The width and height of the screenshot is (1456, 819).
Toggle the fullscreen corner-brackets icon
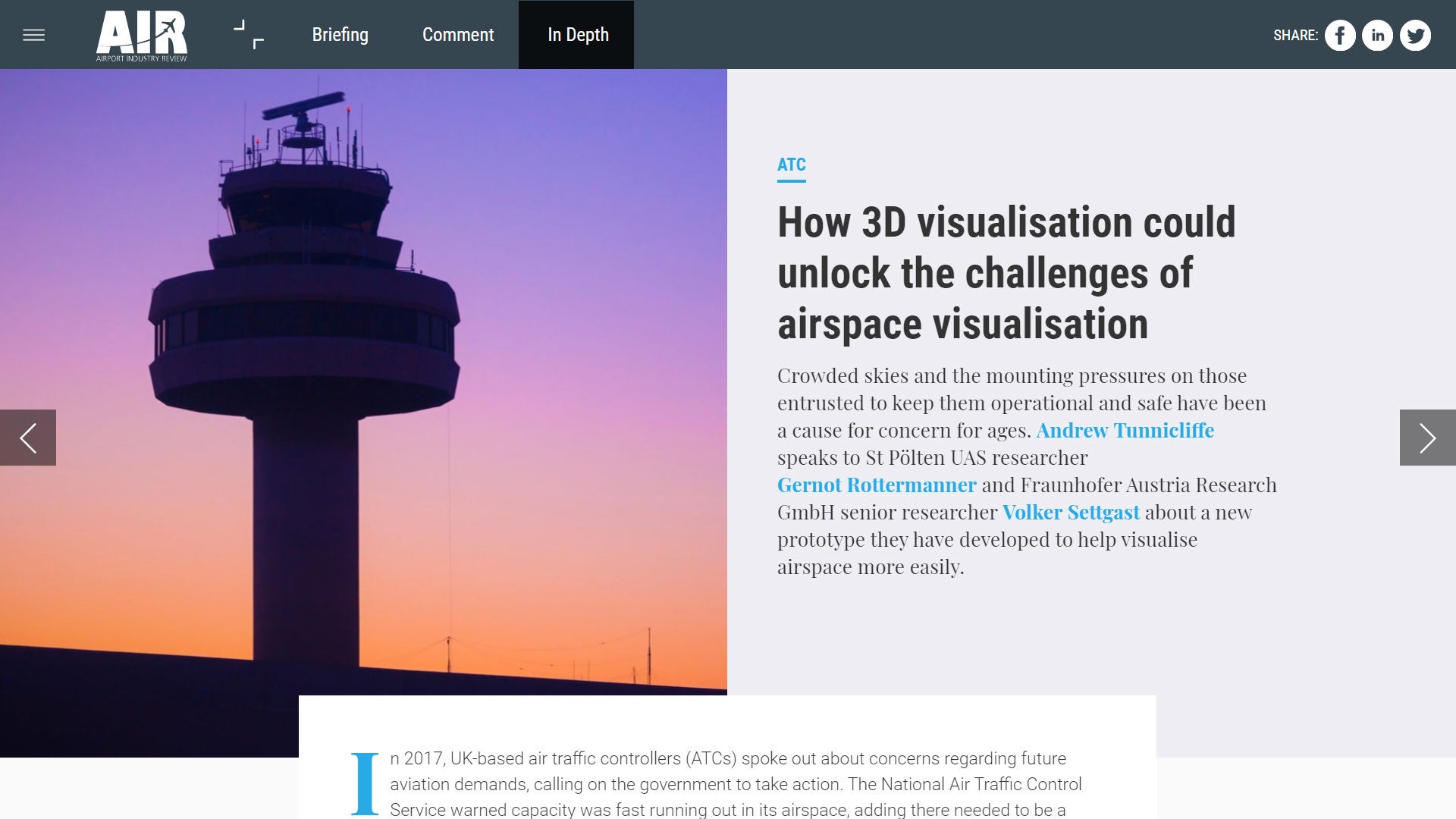click(249, 35)
